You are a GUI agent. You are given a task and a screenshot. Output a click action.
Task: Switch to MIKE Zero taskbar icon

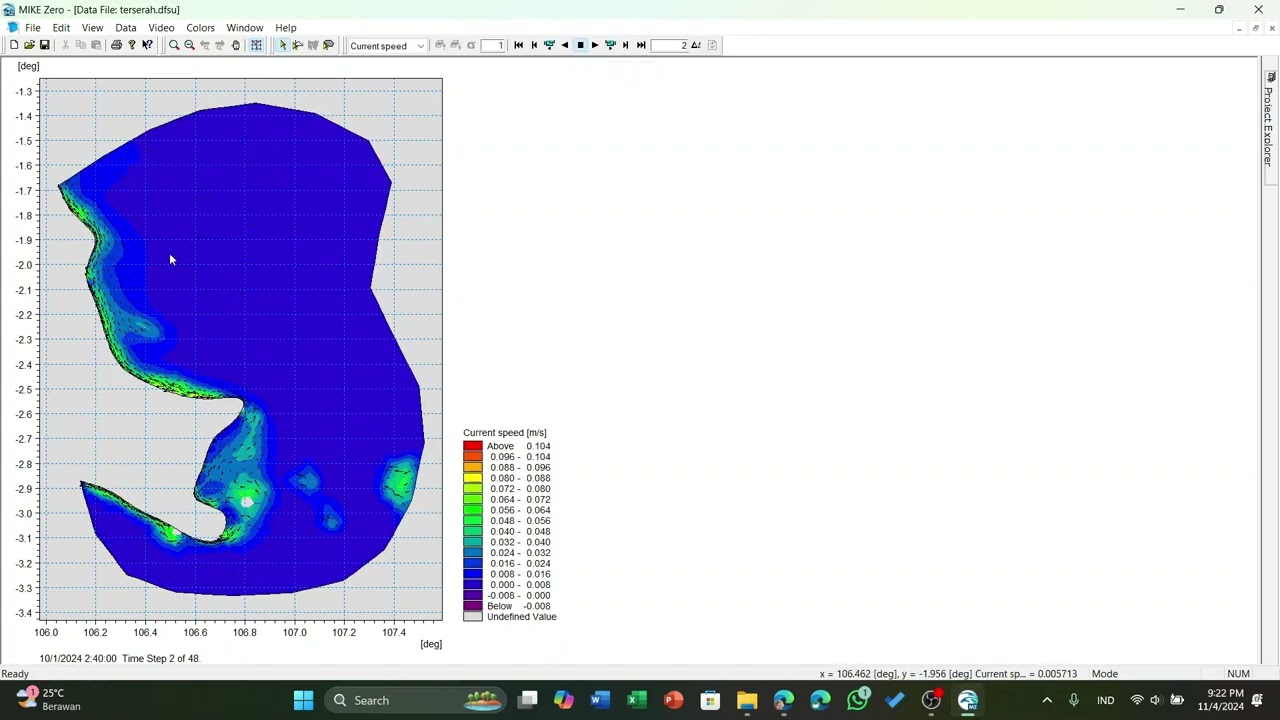click(968, 700)
